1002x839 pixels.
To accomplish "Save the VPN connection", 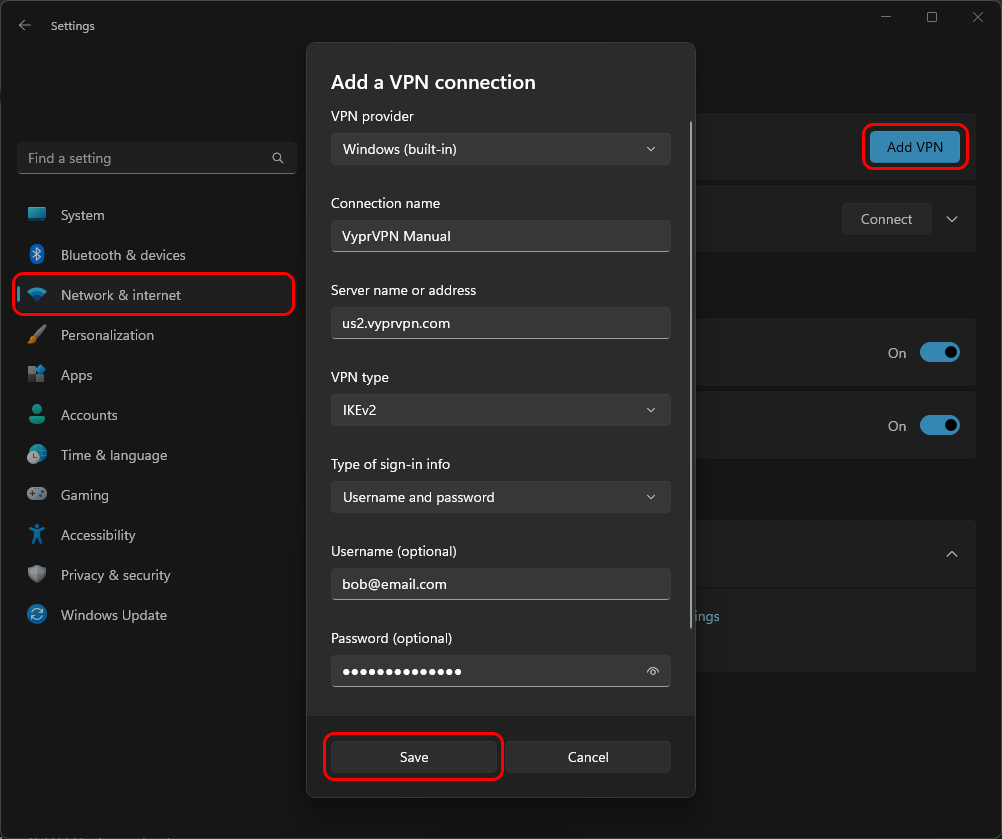I will [413, 757].
